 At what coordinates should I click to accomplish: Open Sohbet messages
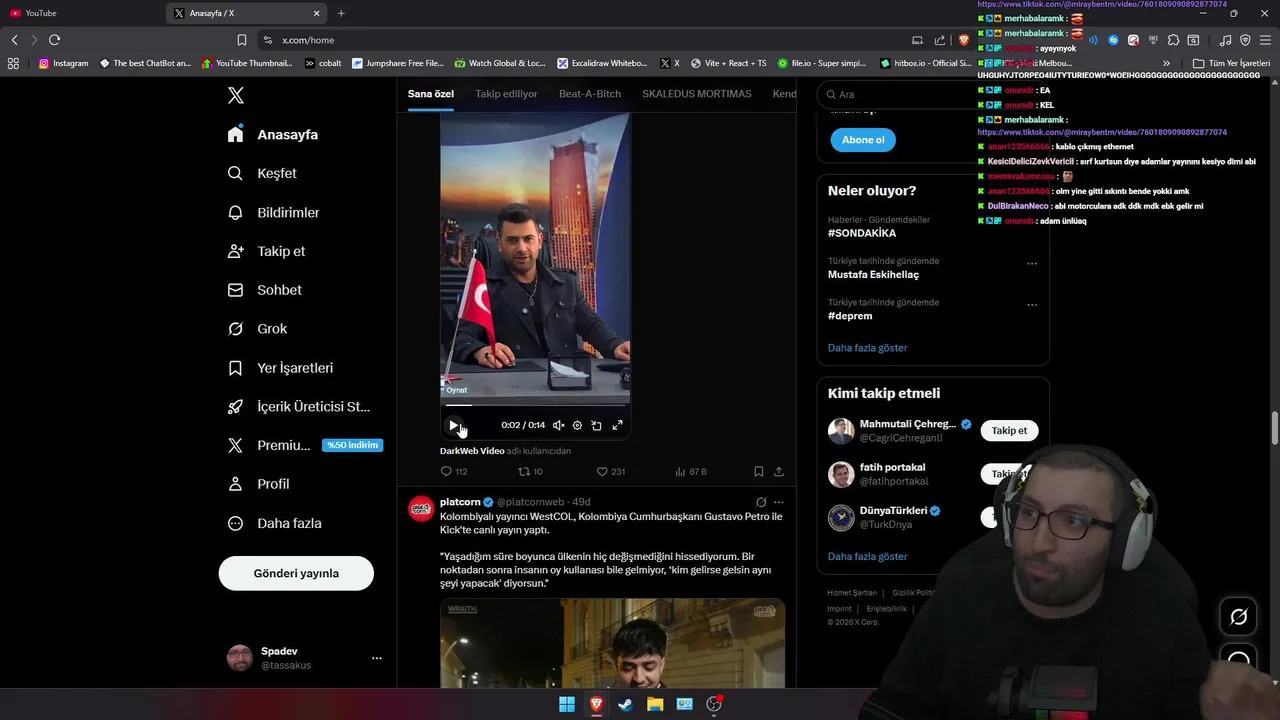coord(265,290)
